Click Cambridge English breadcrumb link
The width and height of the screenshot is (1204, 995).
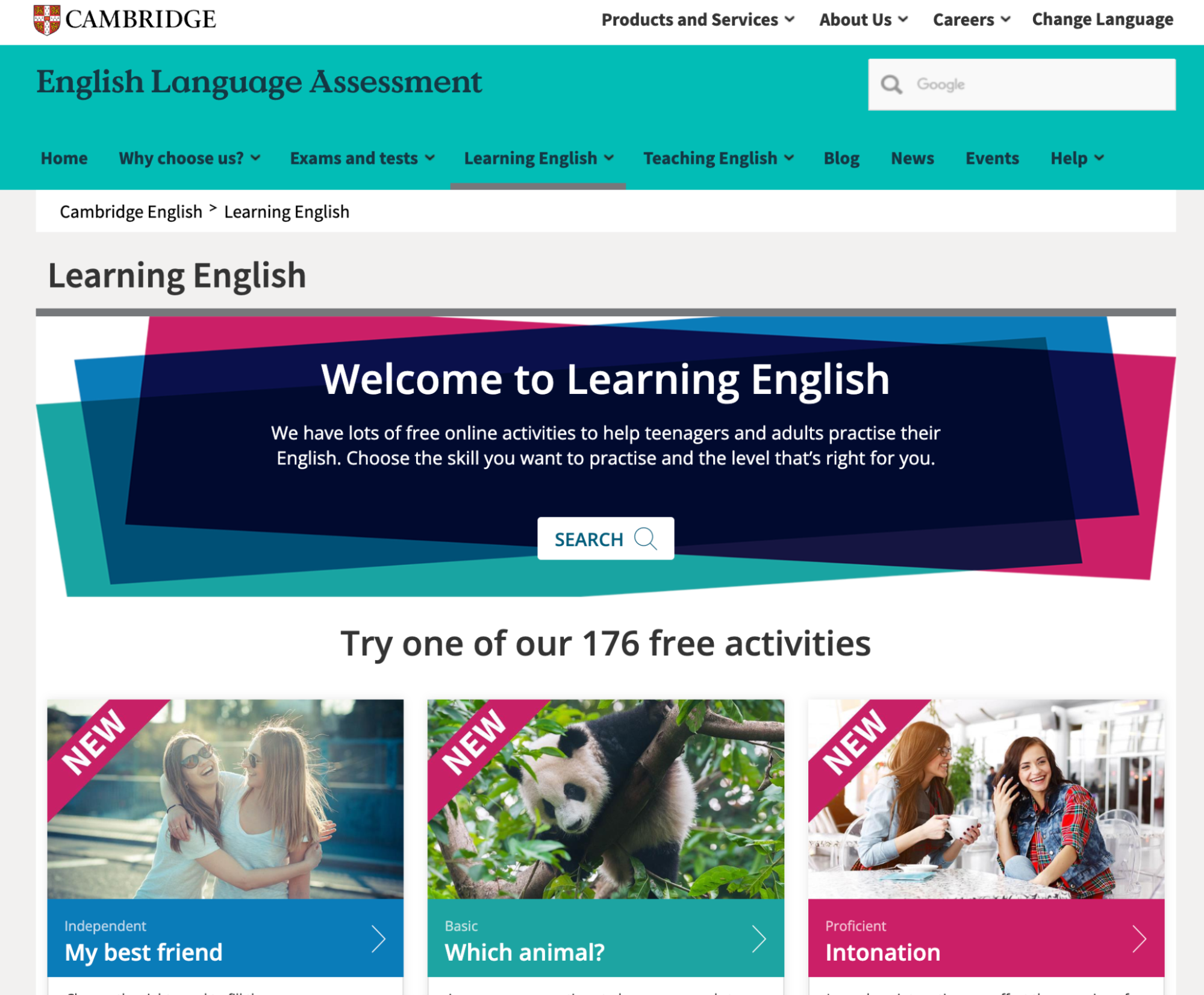click(x=131, y=212)
